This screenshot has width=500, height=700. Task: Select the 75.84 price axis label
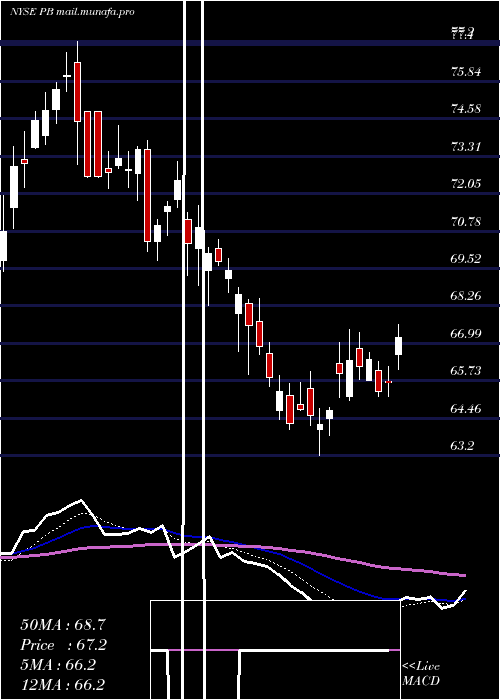[466, 71]
